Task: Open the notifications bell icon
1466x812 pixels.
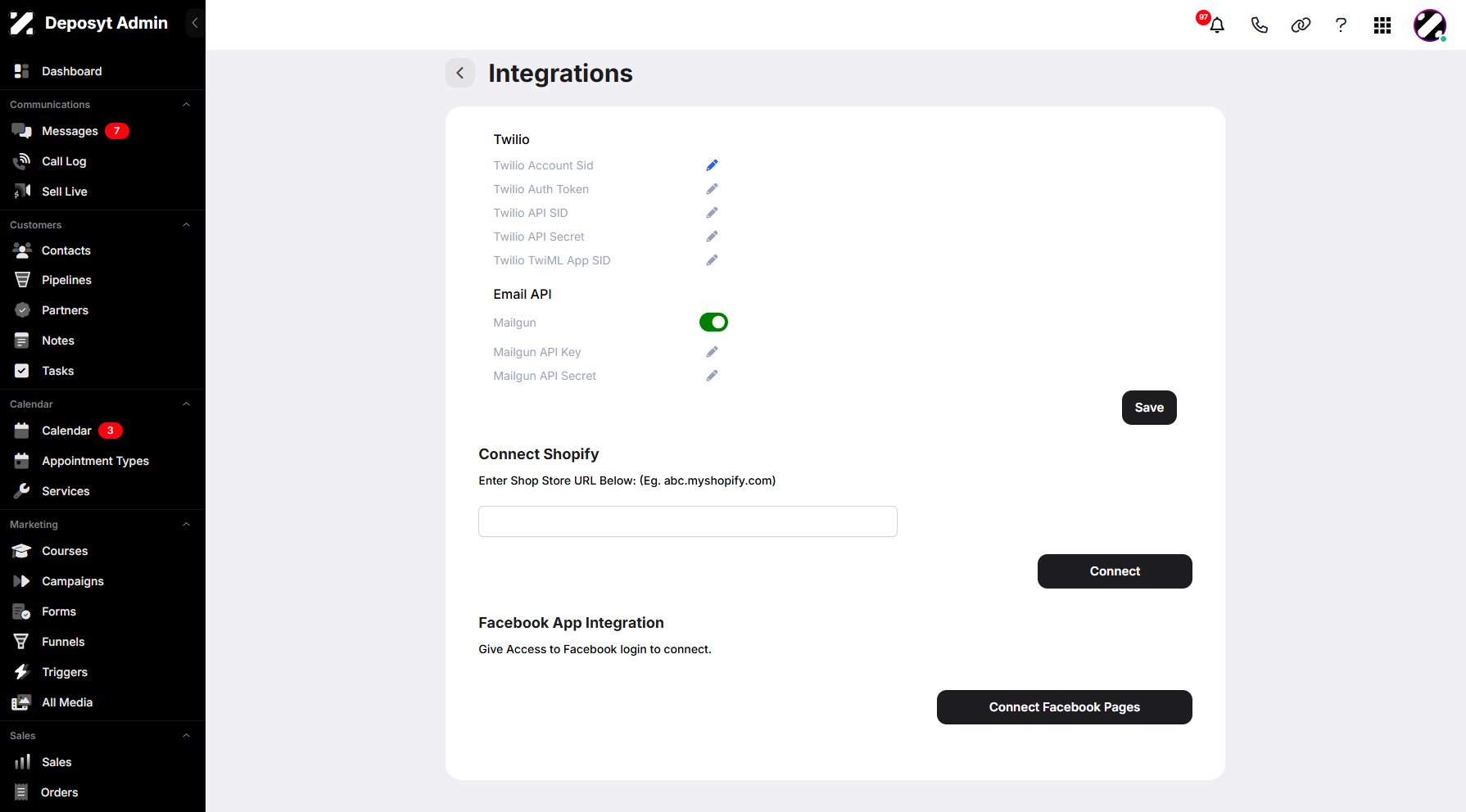Action: (x=1217, y=25)
